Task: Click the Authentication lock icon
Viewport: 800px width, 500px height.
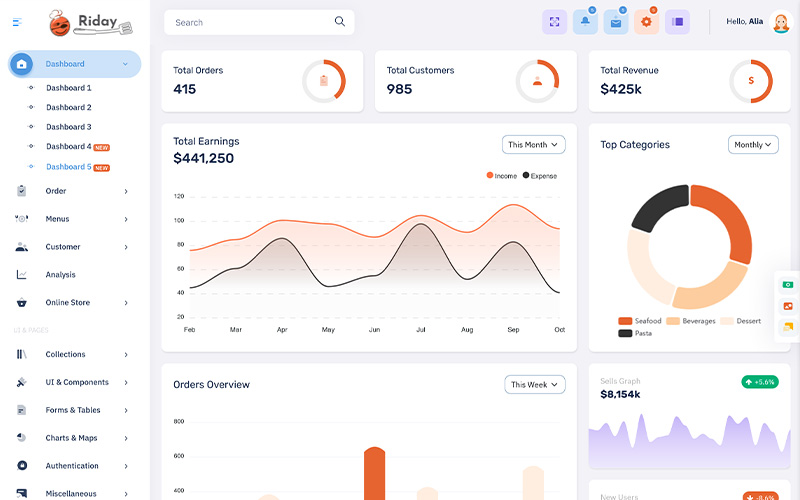Action: pyautogui.click(x=22, y=465)
